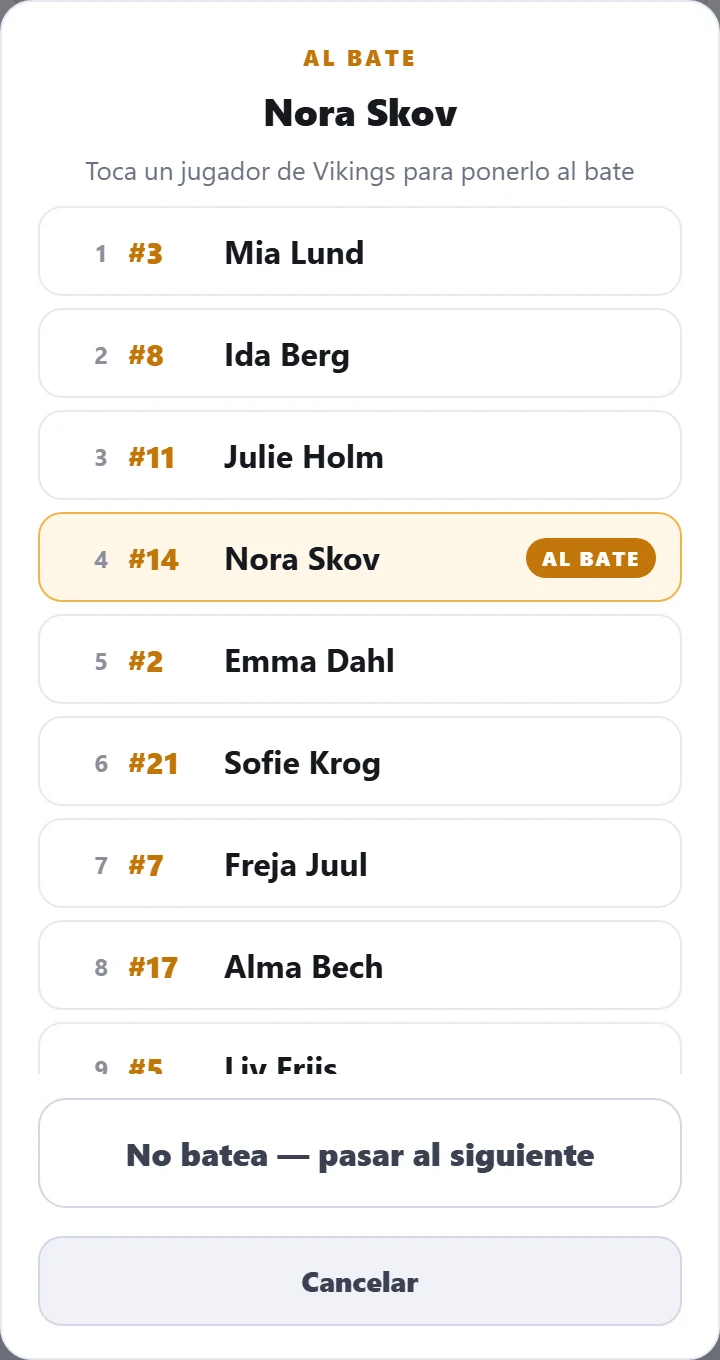Image resolution: width=720 pixels, height=1360 pixels.
Task: Click jersey number #2 beside Emma Dahl
Action: (146, 661)
